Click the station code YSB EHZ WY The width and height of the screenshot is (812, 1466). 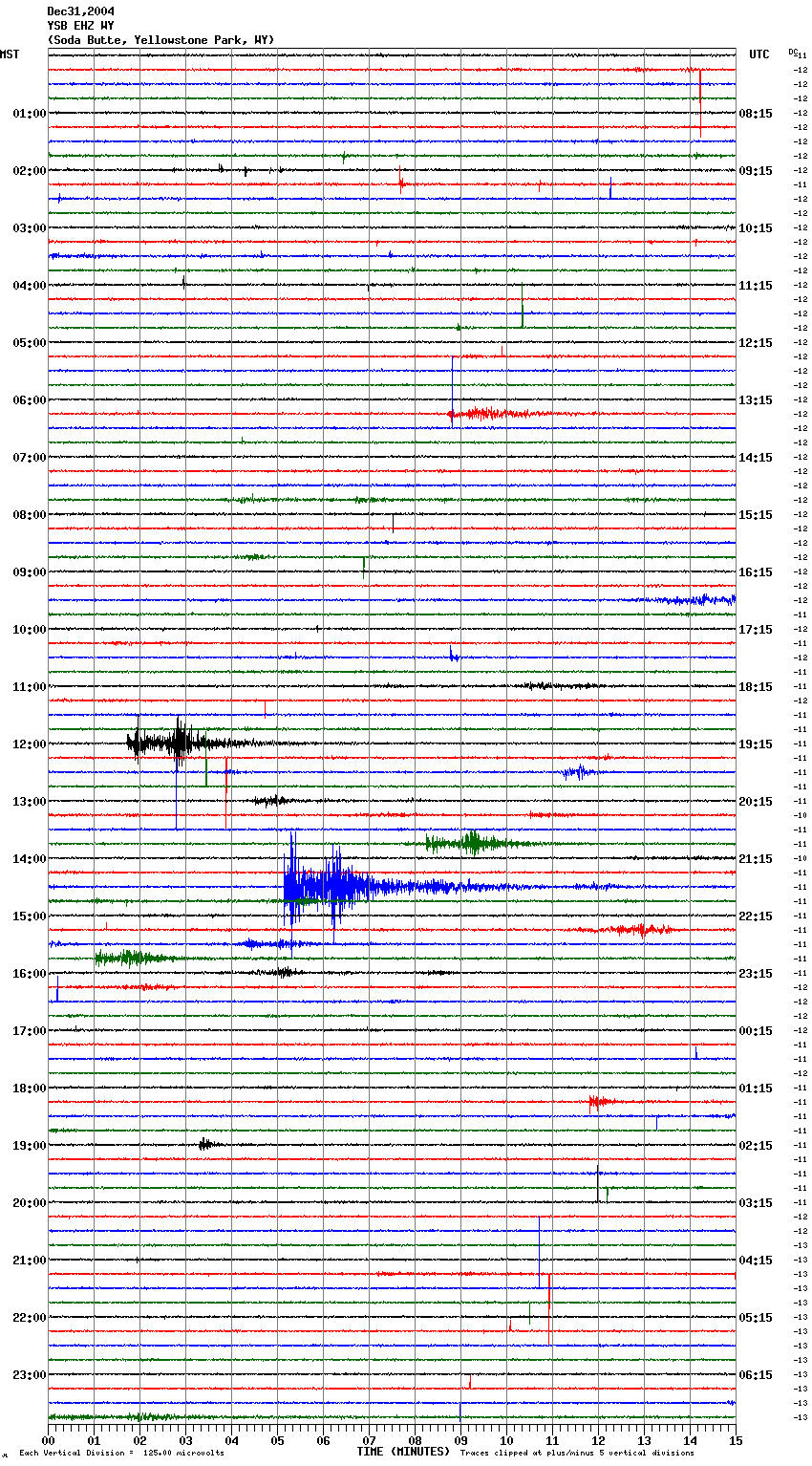[x=81, y=26]
